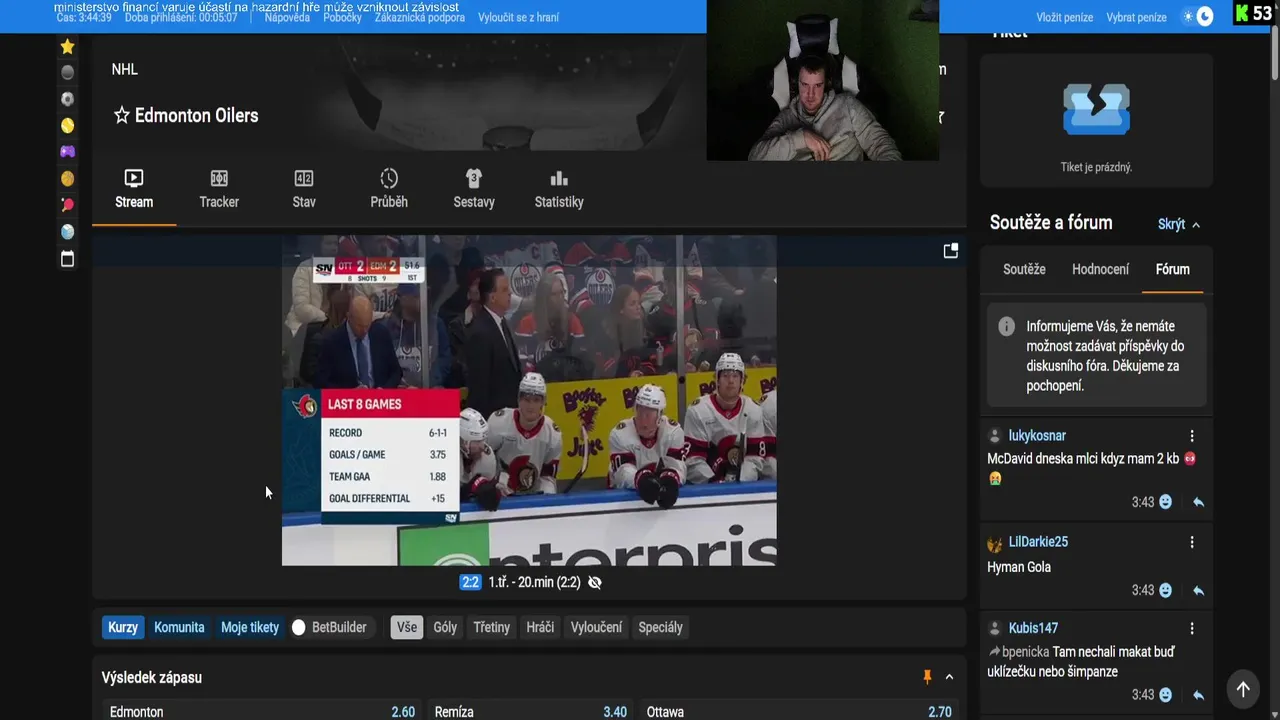Switch to the Tracker tab
Screen dimensions: 1280x720
219,189
